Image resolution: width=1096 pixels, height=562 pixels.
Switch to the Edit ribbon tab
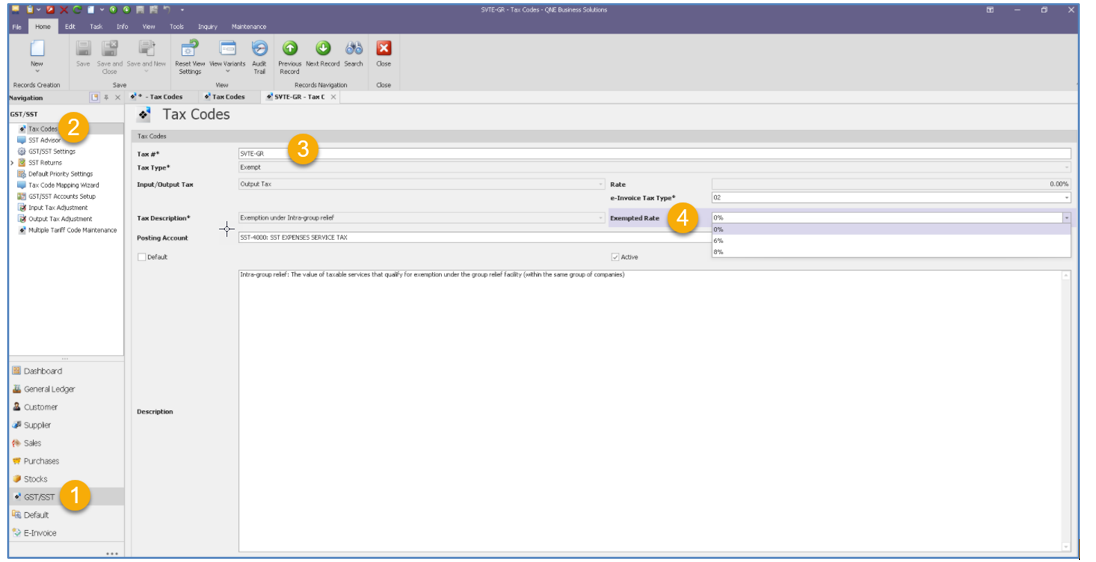point(70,27)
